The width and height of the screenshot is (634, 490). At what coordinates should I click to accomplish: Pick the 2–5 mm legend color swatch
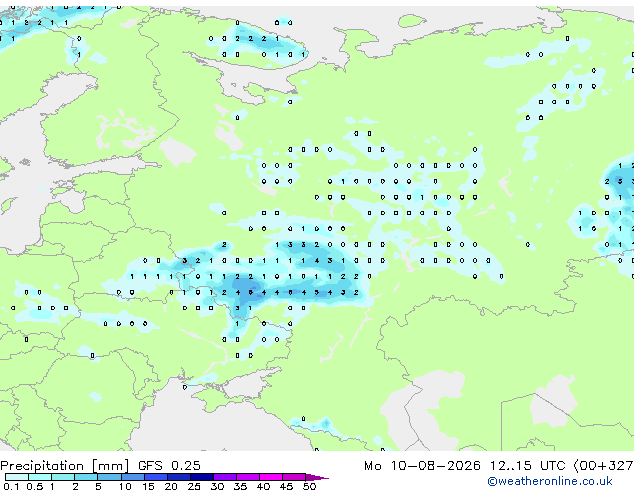point(86,477)
